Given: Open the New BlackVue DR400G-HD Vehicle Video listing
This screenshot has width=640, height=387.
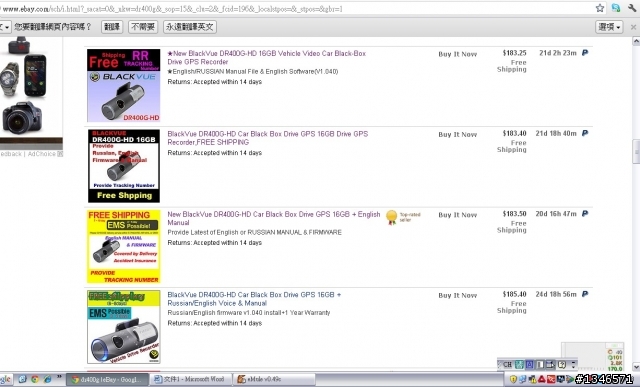Looking at the screenshot, I should [267, 58].
